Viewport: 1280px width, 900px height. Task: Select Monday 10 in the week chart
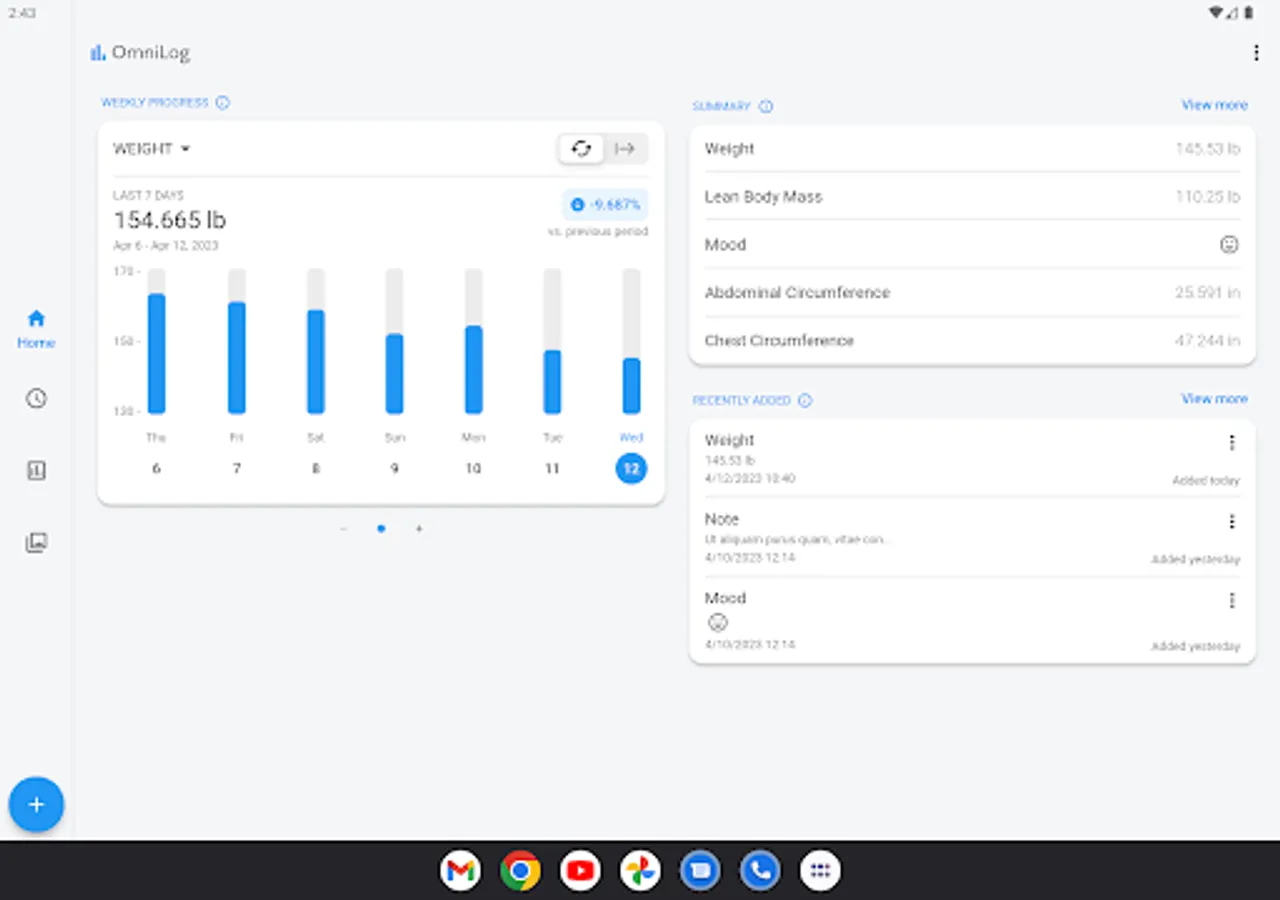[x=473, y=468]
